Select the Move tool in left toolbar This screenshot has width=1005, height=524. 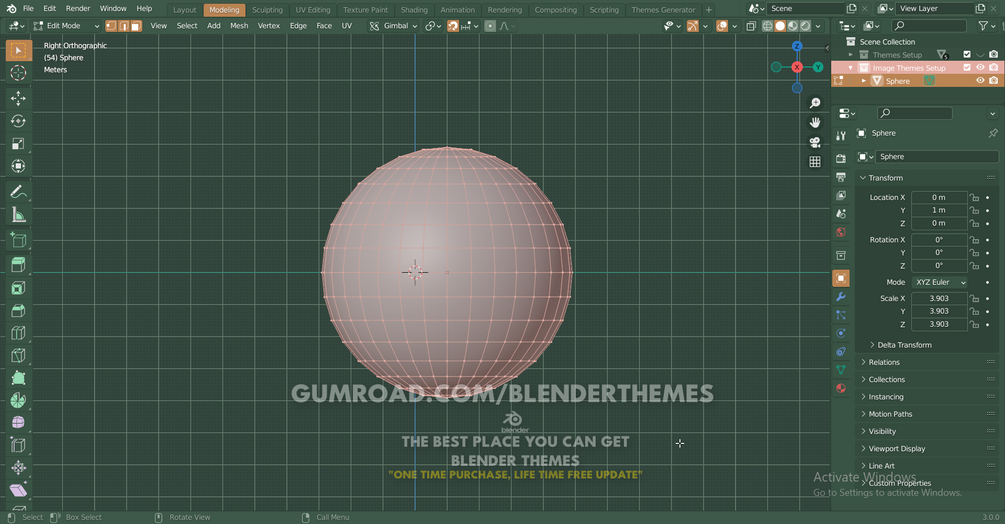tap(18, 98)
